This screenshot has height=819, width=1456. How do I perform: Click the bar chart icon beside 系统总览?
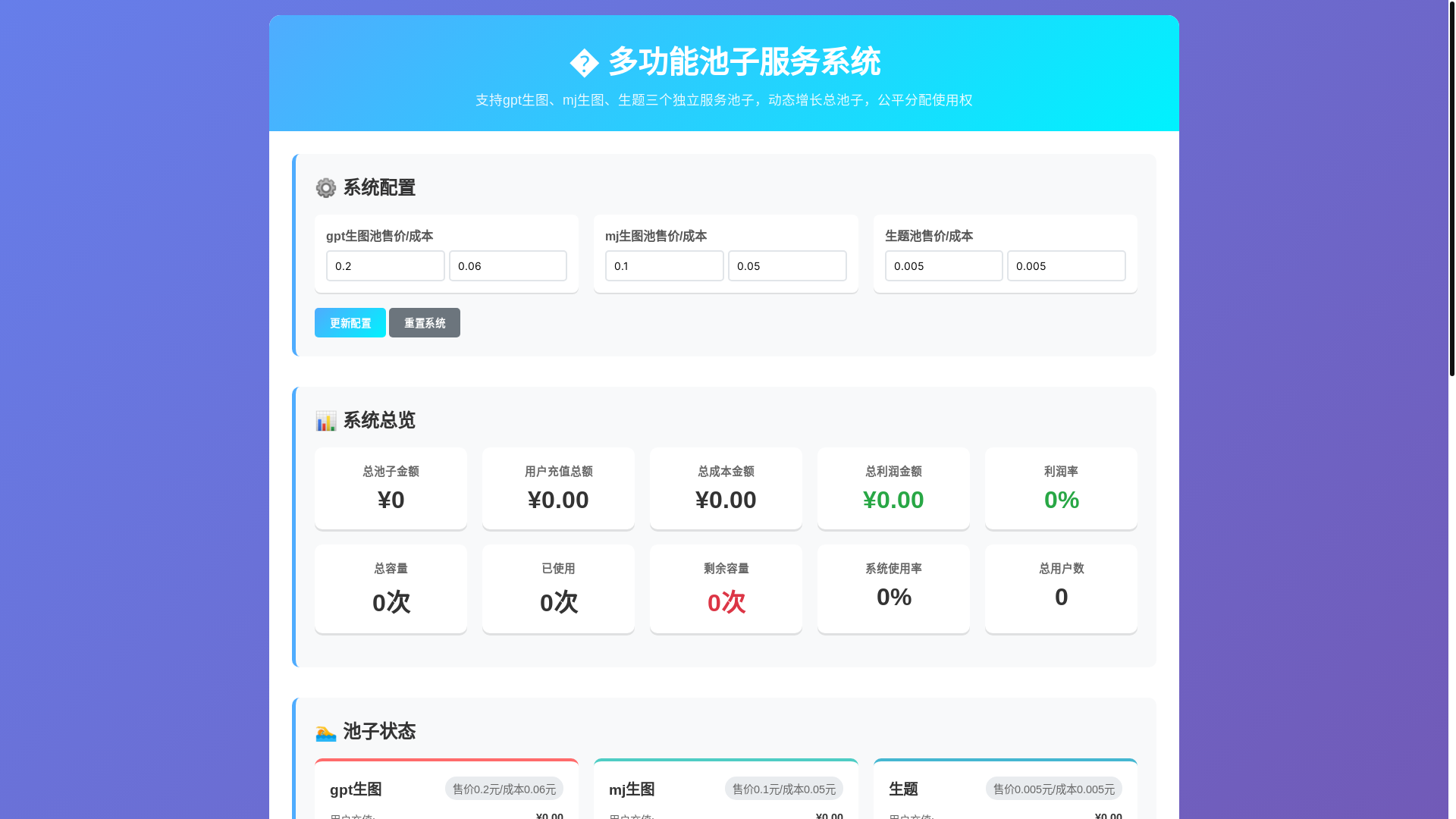tap(326, 421)
